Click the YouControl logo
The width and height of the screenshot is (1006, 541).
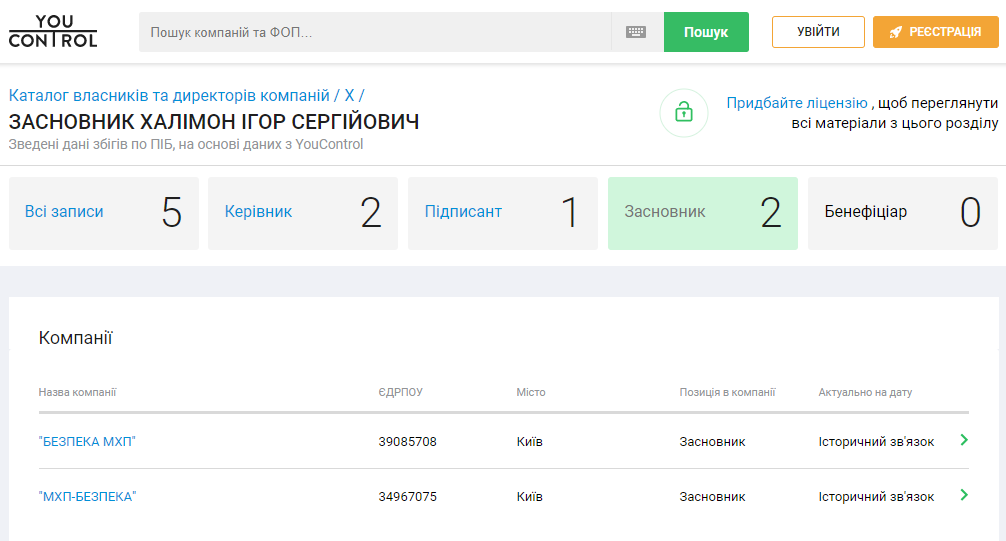(x=53, y=32)
